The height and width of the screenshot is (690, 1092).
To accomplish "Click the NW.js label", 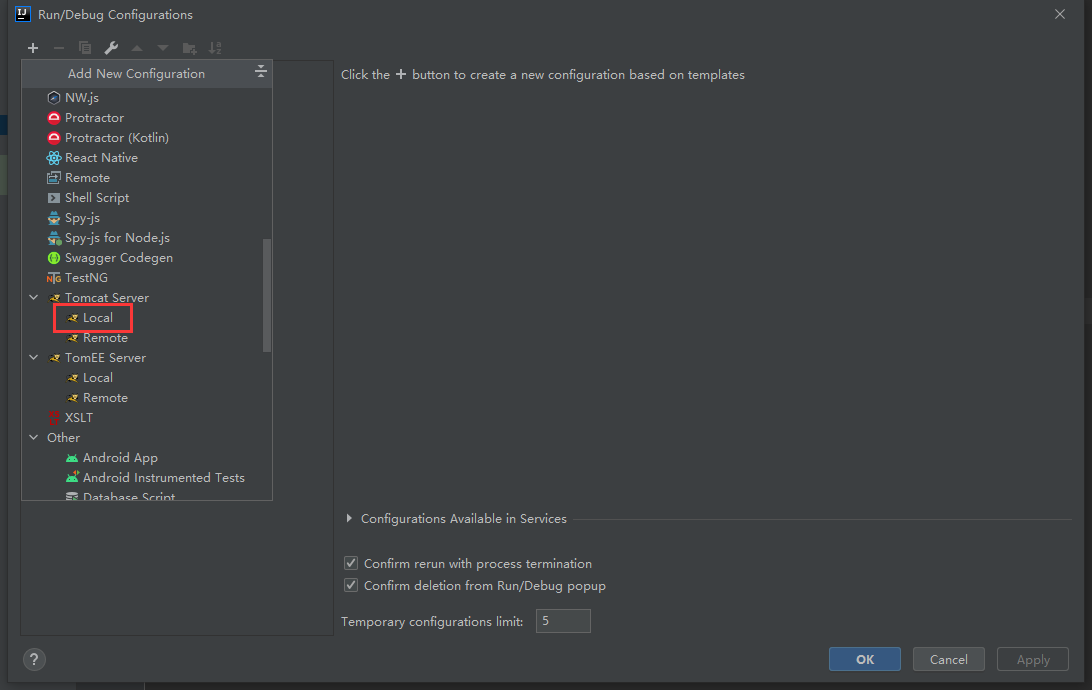I will pos(81,97).
